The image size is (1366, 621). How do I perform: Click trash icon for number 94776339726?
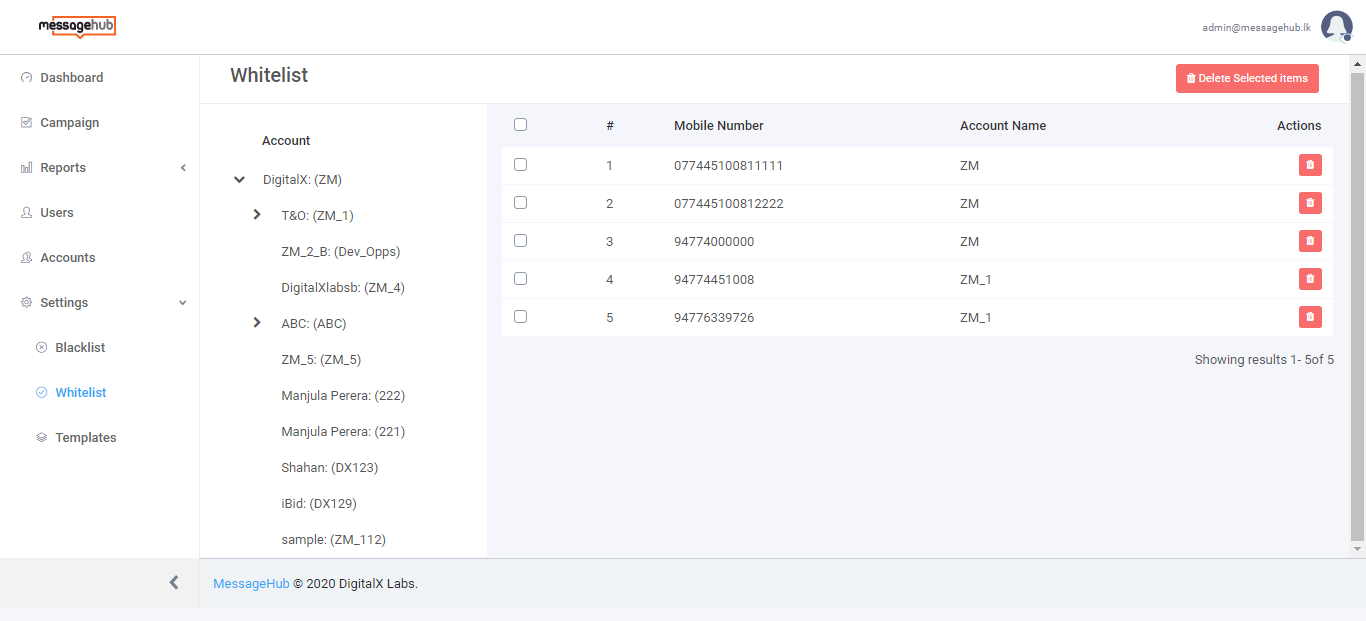click(x=1309, y=317)
